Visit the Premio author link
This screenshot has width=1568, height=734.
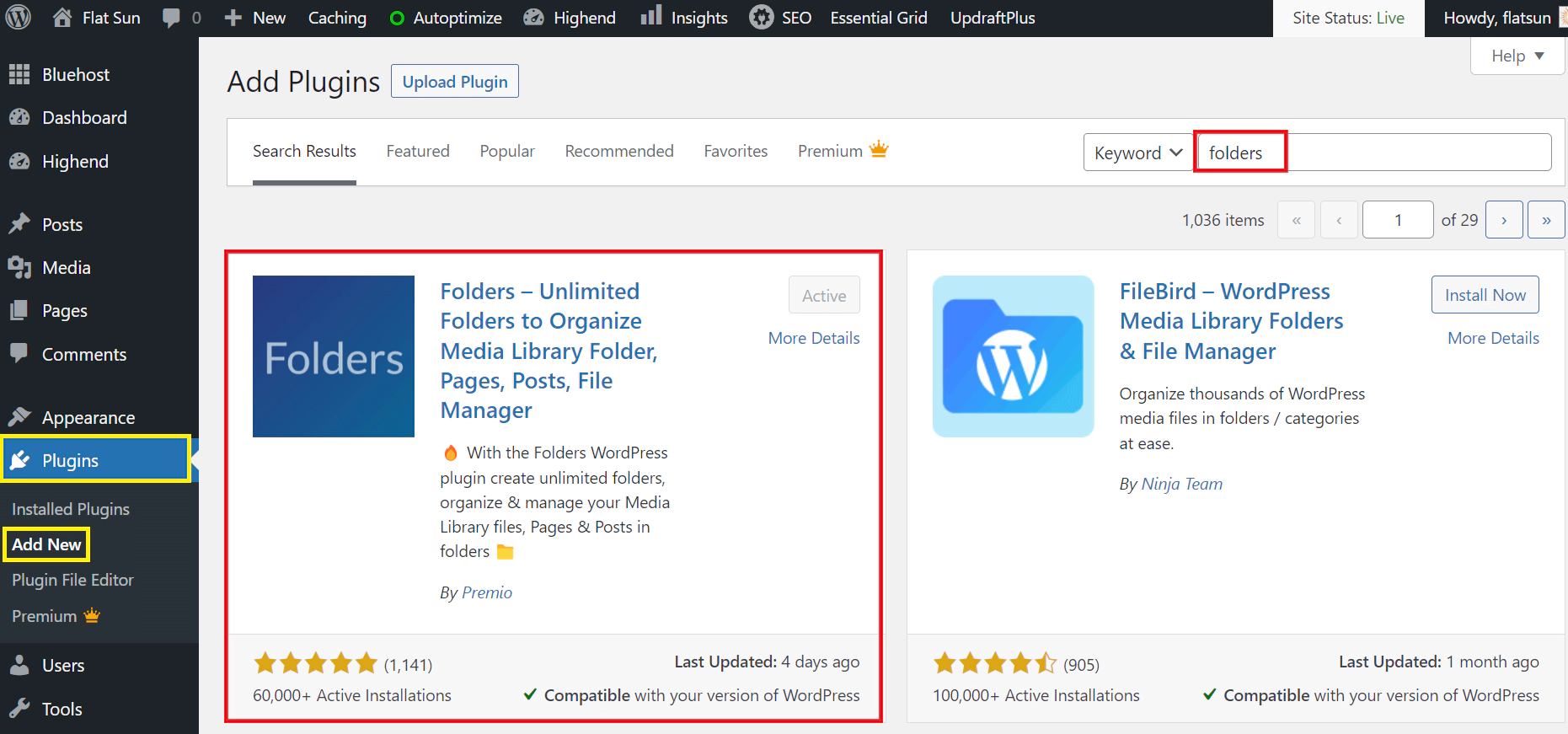click(487, 592)
